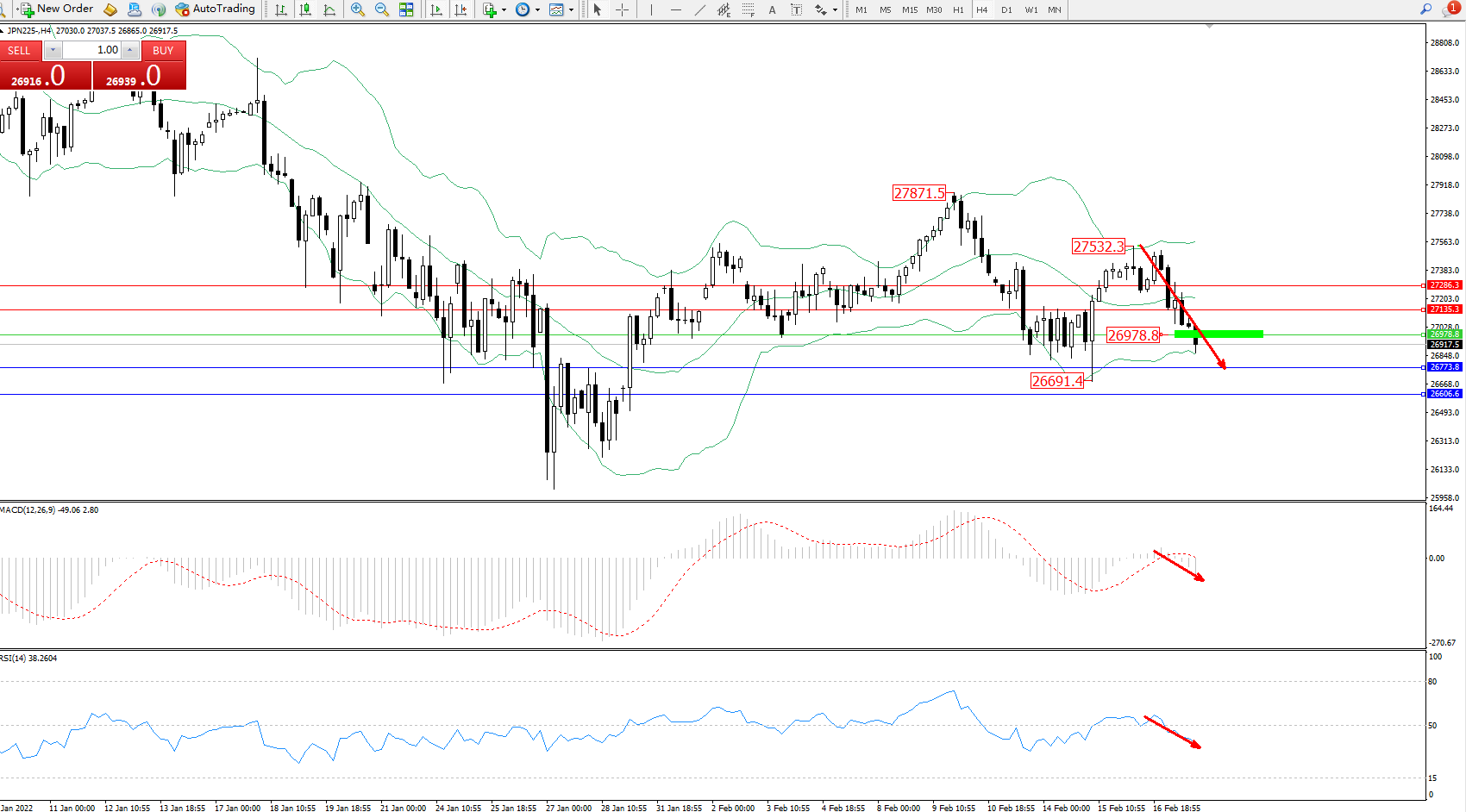The height and width of the screenshot is (812, 1466).
Task: Click the lot volume input field
Action: [92, 50]
